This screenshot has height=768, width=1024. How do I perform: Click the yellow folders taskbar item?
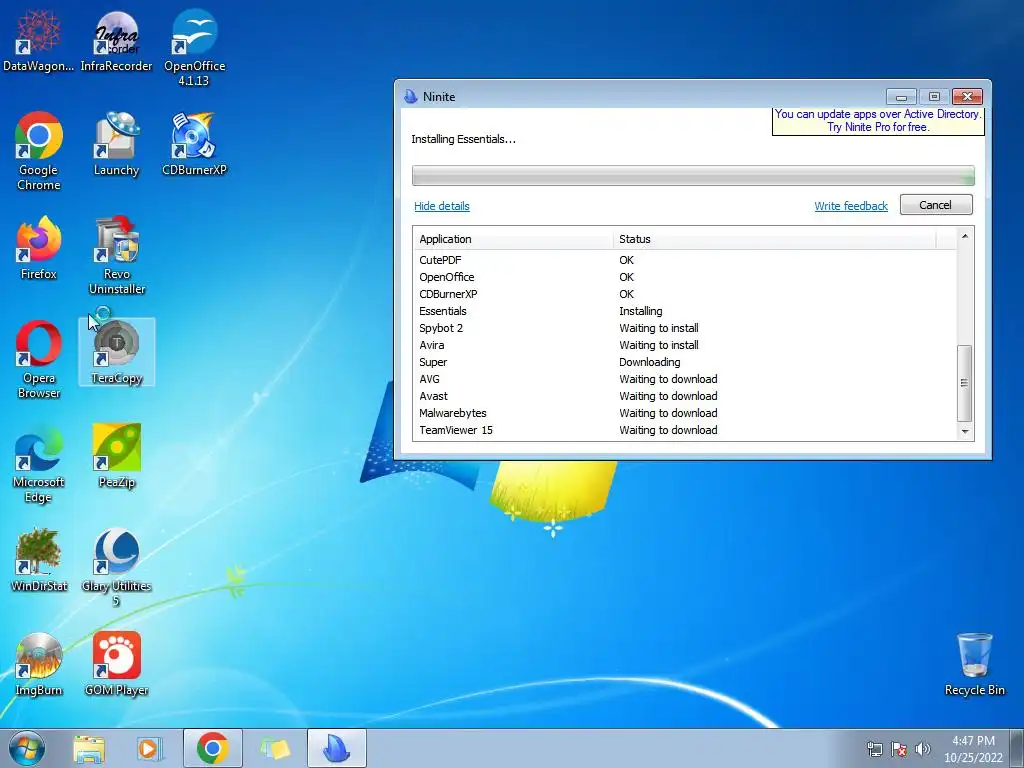point(274,749)
